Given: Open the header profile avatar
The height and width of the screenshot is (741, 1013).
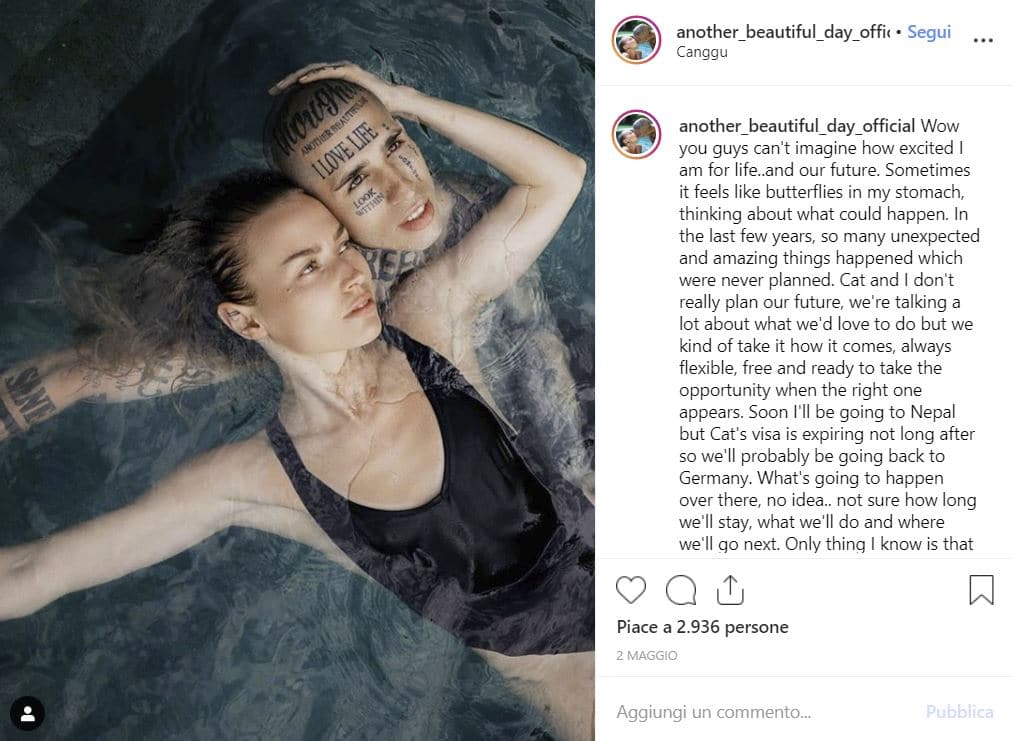Looking at the screenshot, I should 636,40.
